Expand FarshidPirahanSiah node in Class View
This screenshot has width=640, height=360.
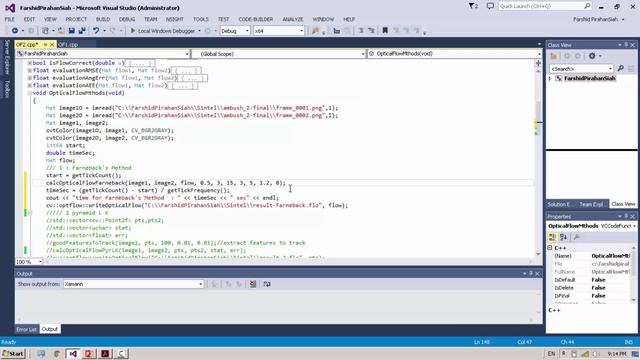550,78
